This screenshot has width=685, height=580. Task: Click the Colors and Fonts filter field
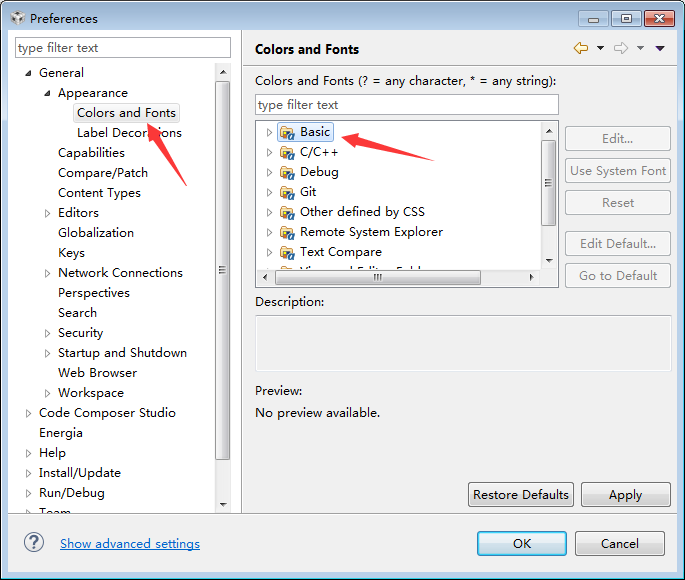(406, 105)
